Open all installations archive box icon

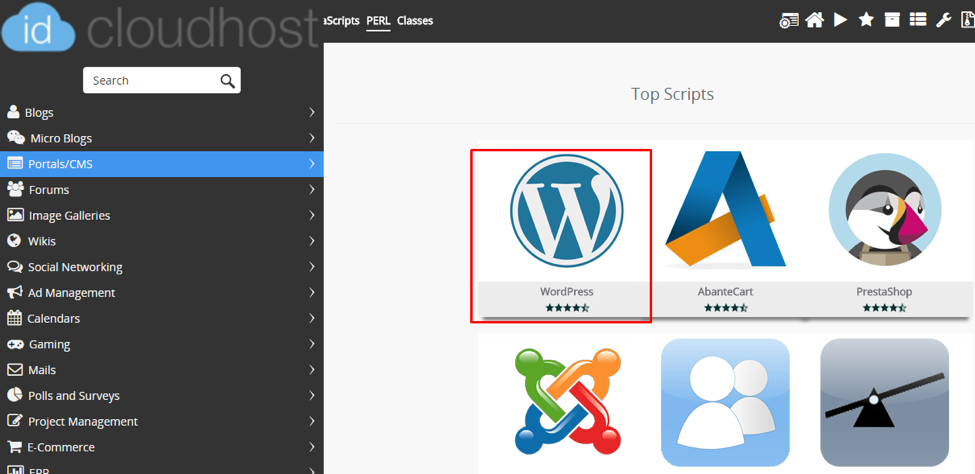(x=892, y=21)
